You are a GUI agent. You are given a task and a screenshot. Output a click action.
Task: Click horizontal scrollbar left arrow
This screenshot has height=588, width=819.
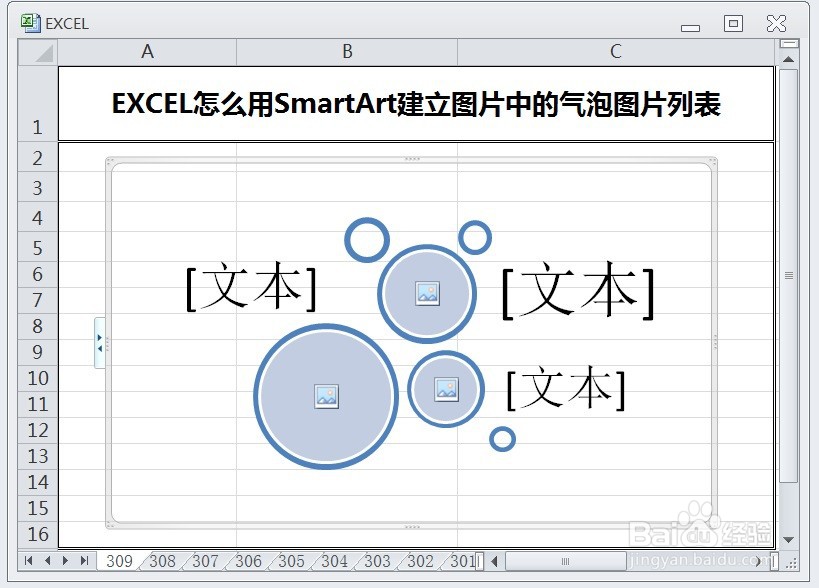coord(494,562)
